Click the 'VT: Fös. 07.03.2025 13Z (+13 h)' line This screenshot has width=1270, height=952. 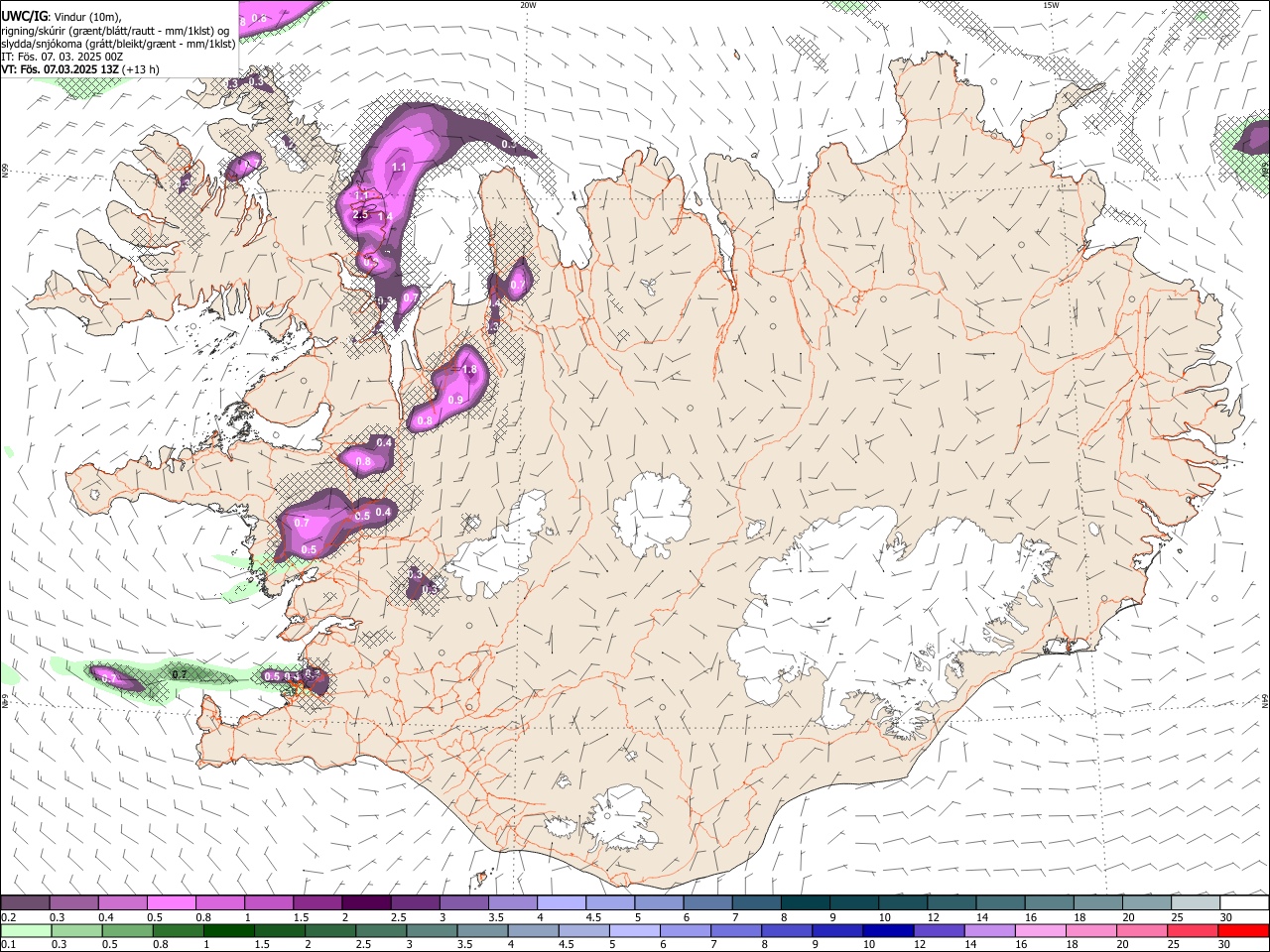click(x=80, y=70)
